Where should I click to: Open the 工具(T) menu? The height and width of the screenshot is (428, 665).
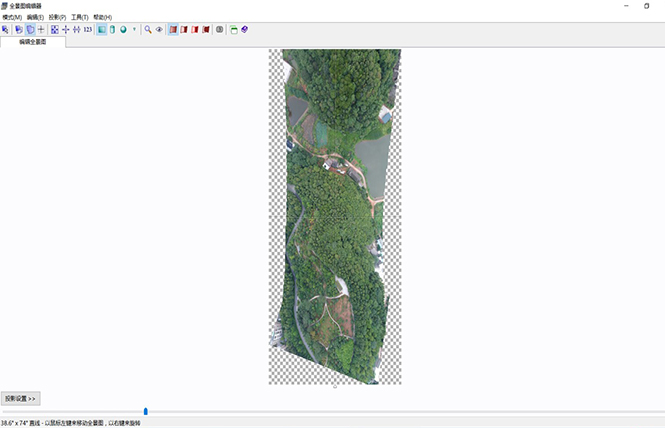pyautogui.click(x=79, y=17)
